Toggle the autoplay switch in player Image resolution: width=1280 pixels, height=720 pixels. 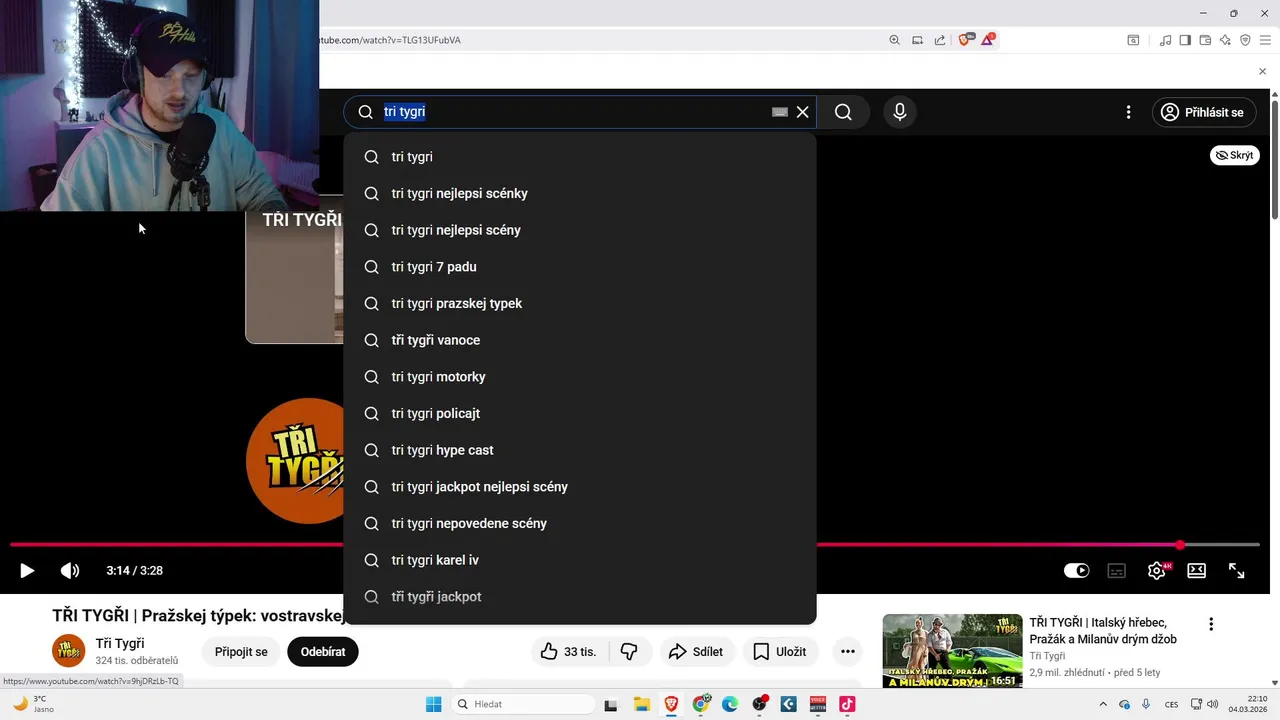pos(1076,571)
